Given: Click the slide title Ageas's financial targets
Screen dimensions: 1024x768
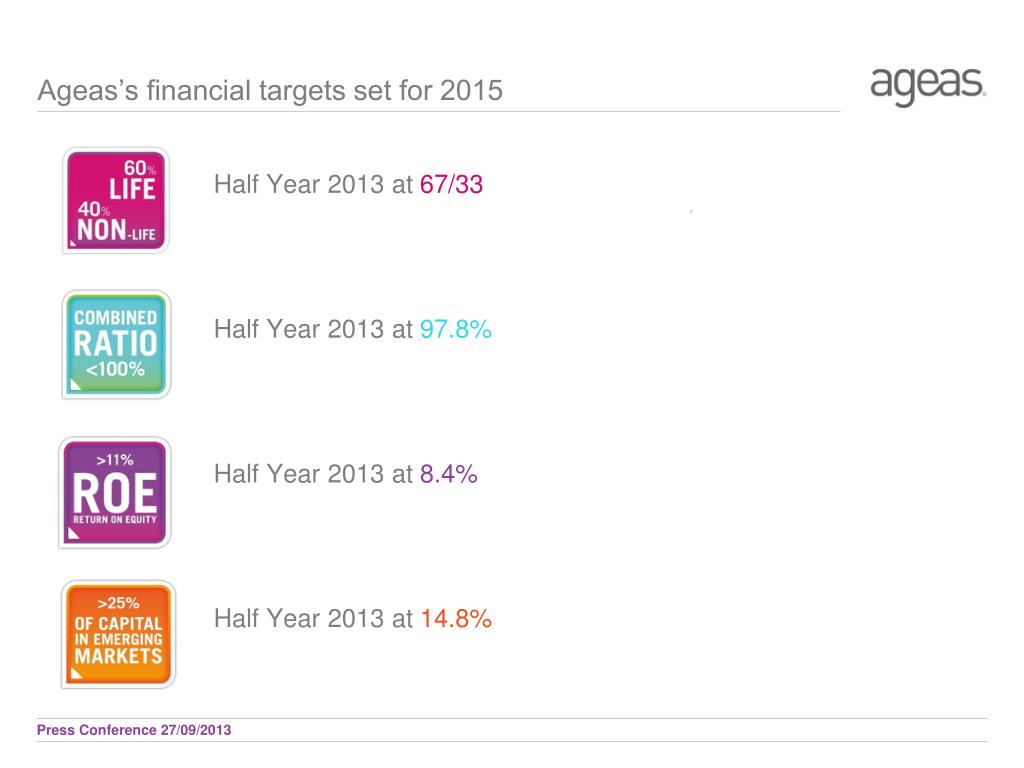Looking at the screenshot, I should 270,90.
